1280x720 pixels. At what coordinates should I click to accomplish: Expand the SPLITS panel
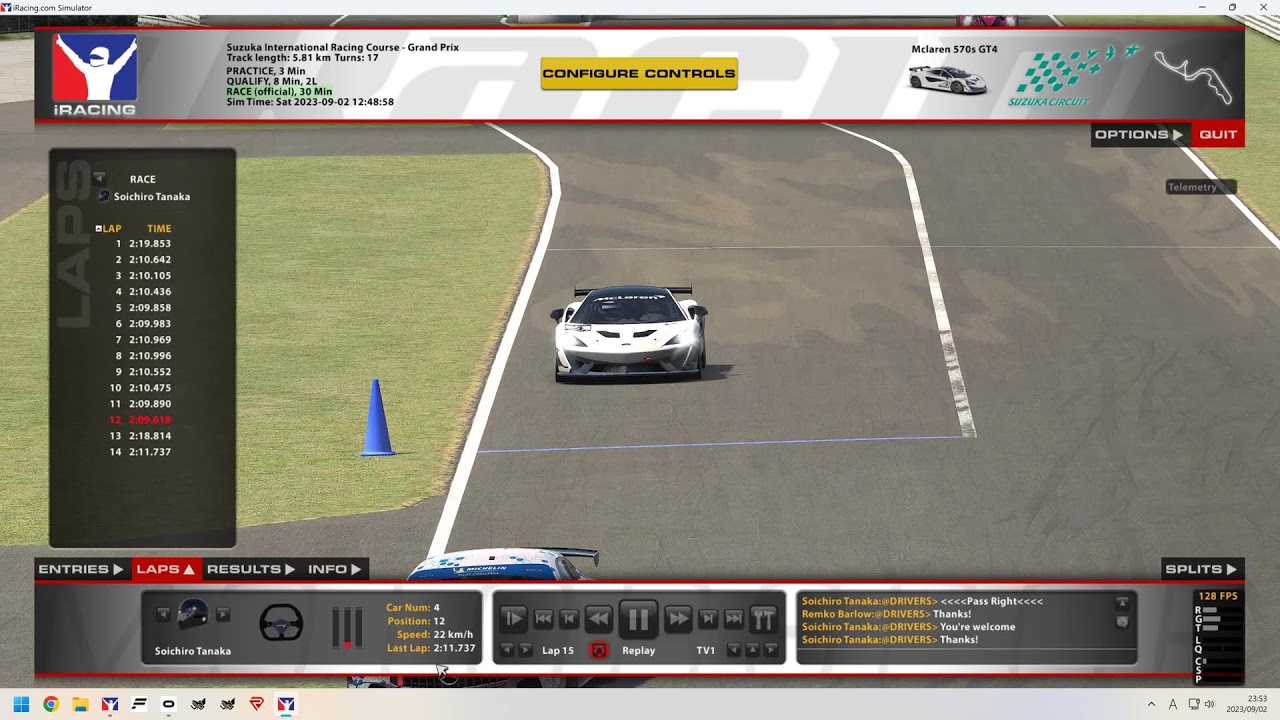pos(1202,569)
